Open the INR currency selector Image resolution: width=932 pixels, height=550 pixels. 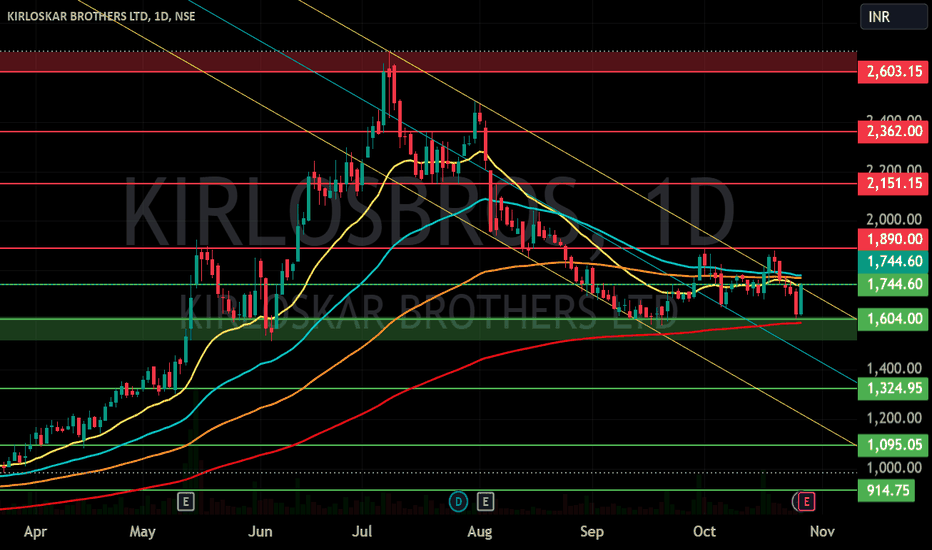click(893, 17)
